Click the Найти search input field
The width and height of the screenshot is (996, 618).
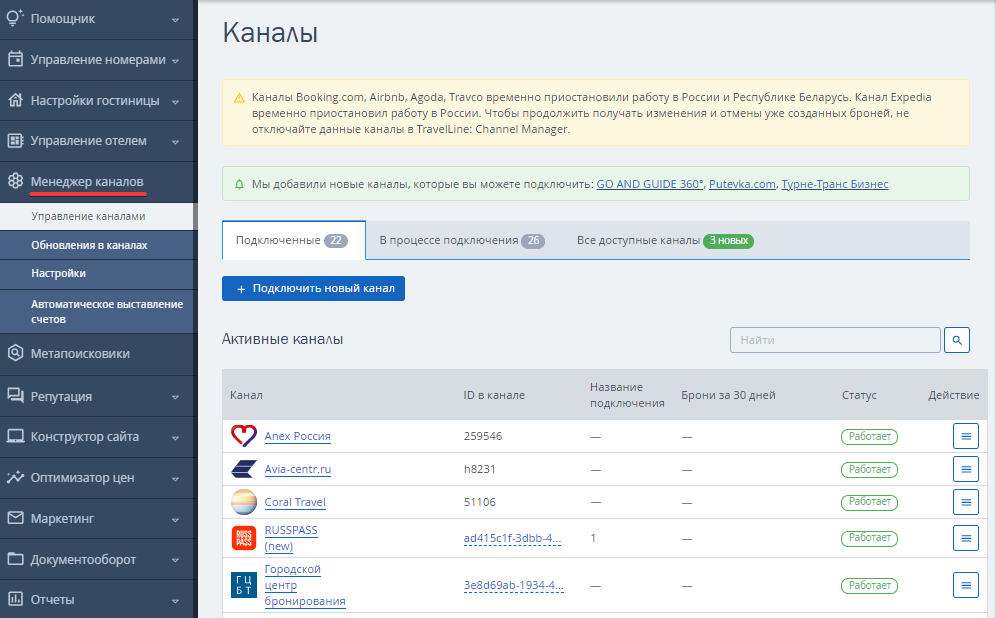(x=835, y=340)
